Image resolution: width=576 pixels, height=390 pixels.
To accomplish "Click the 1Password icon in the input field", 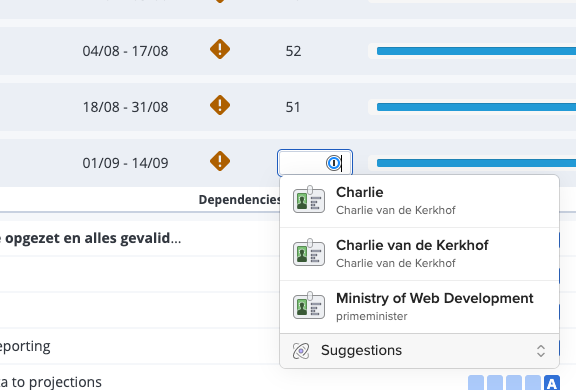I will tap(334, 163).
